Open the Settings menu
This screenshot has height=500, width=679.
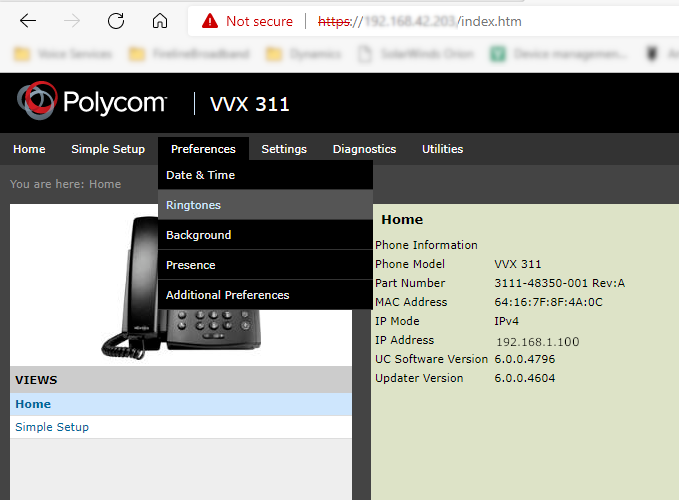point(284,149)
